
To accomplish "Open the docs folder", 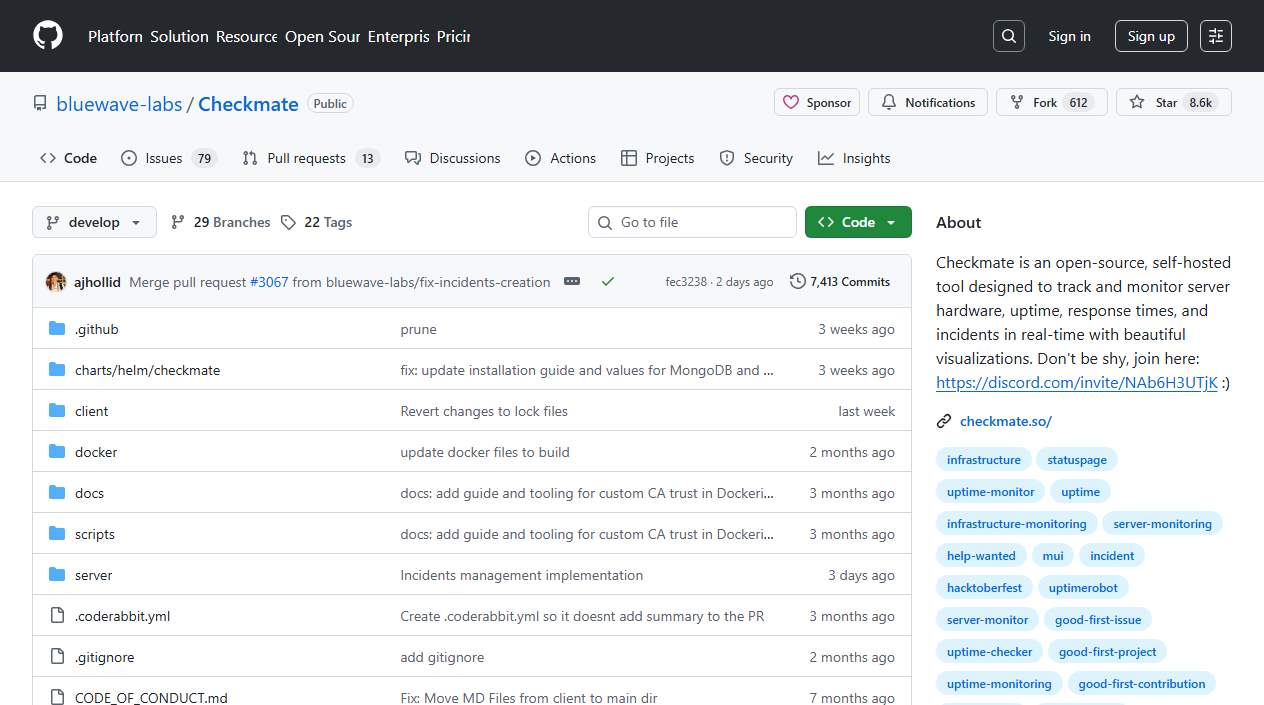I will (x=89, y=493).
